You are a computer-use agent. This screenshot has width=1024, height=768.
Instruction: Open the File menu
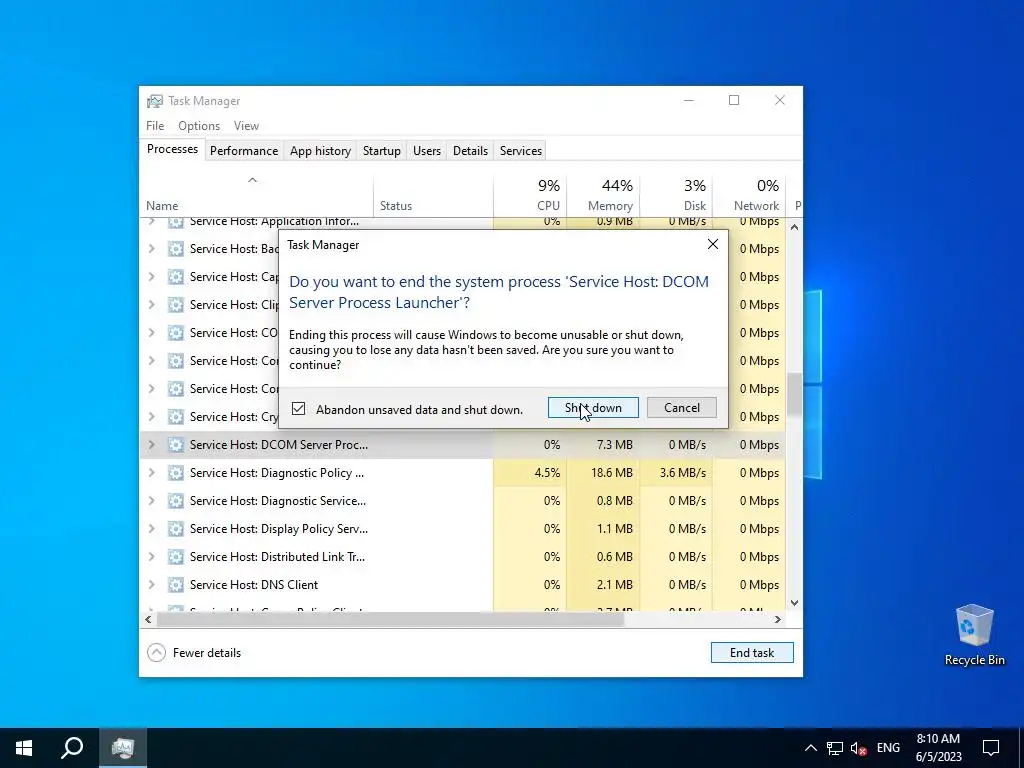(x=155, y=125)
